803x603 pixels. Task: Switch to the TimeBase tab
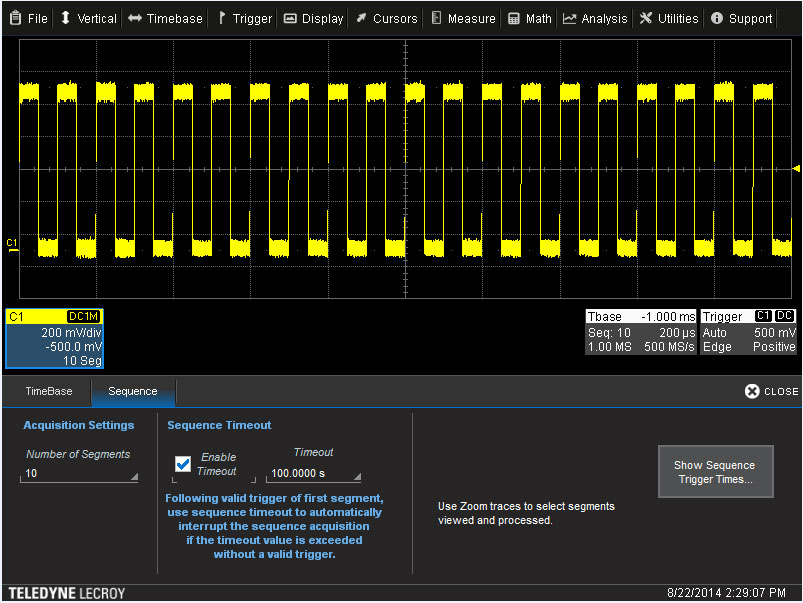click(x=47, y=391)
